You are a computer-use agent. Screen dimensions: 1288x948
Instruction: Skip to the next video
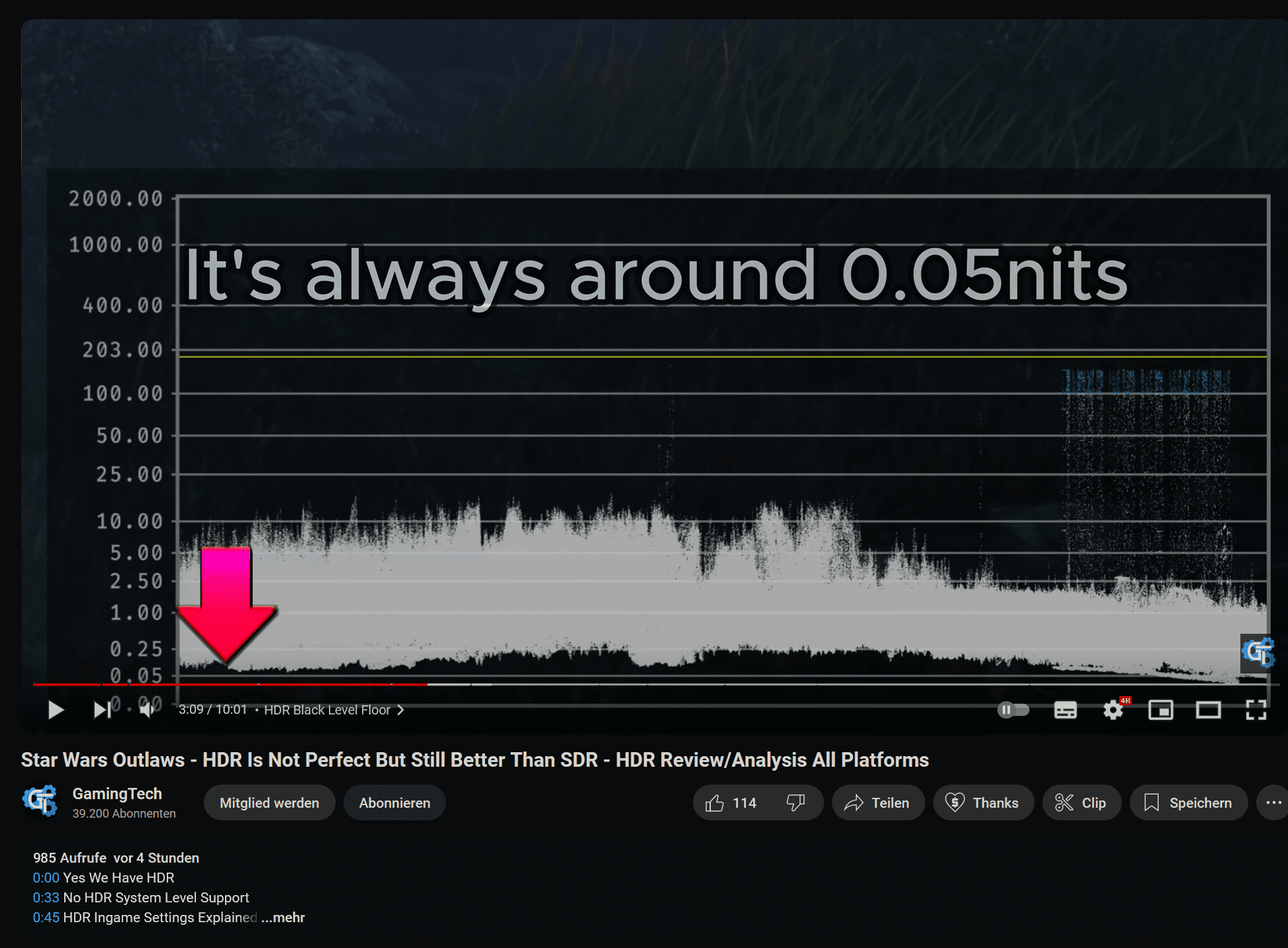[103, 710]
